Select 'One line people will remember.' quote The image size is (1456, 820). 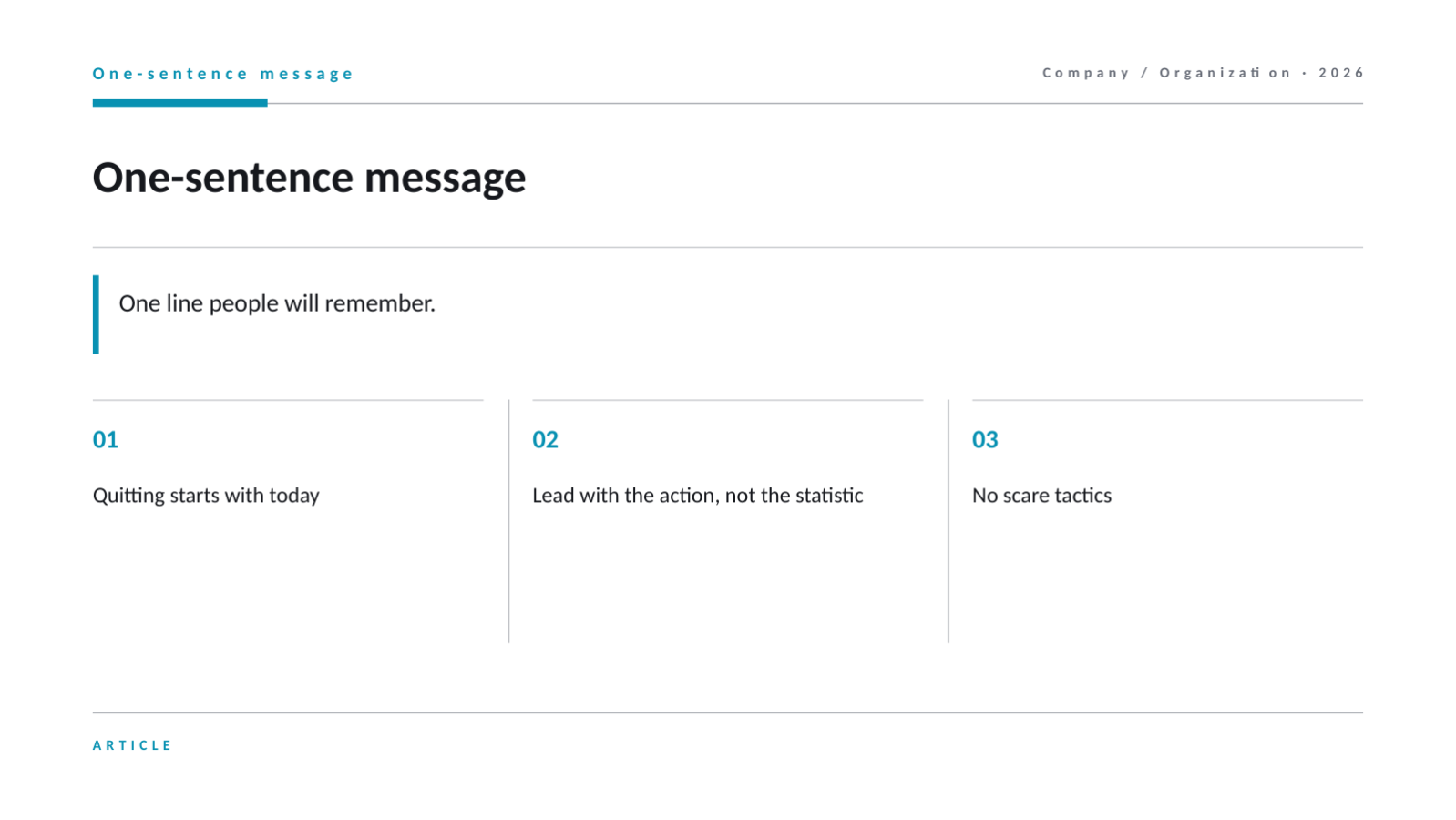click(x=277, y=303)
